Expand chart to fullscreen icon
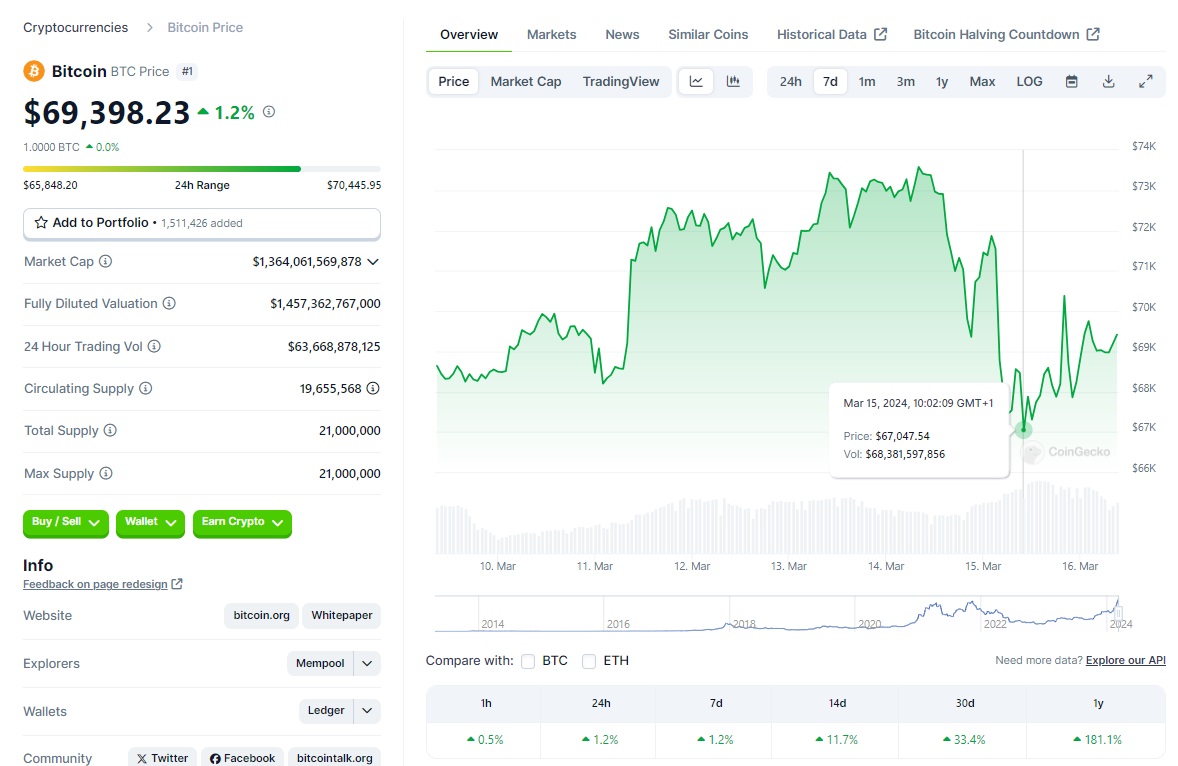 point(1146,81)
